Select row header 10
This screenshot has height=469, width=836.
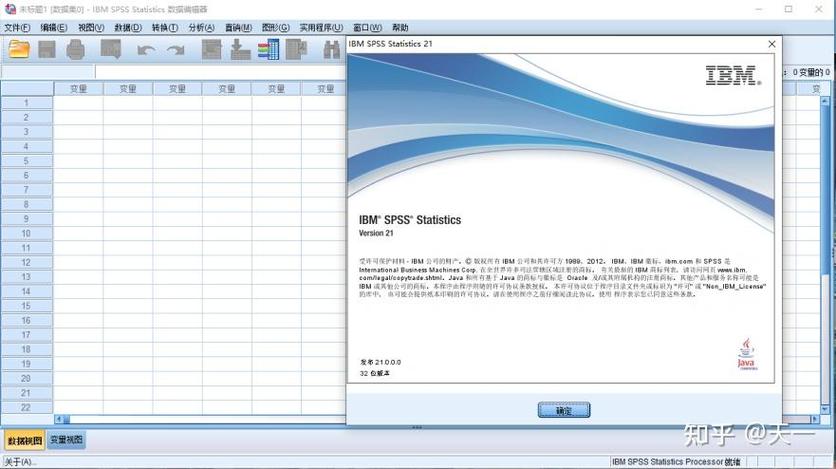pyautogui.click(x=27, y=233)
